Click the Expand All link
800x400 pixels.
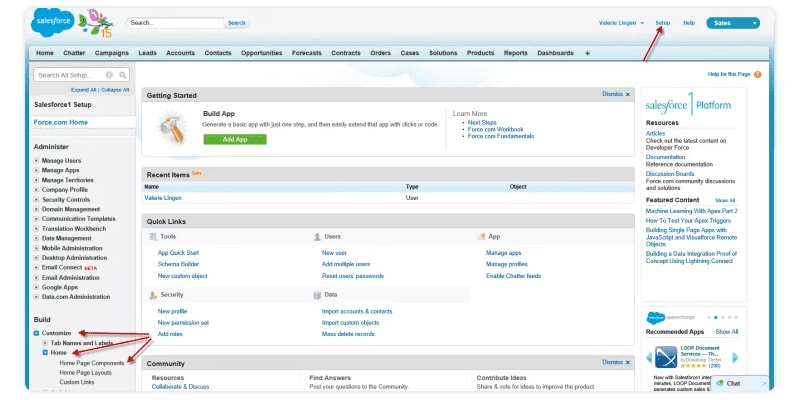[x=84, y=90]
